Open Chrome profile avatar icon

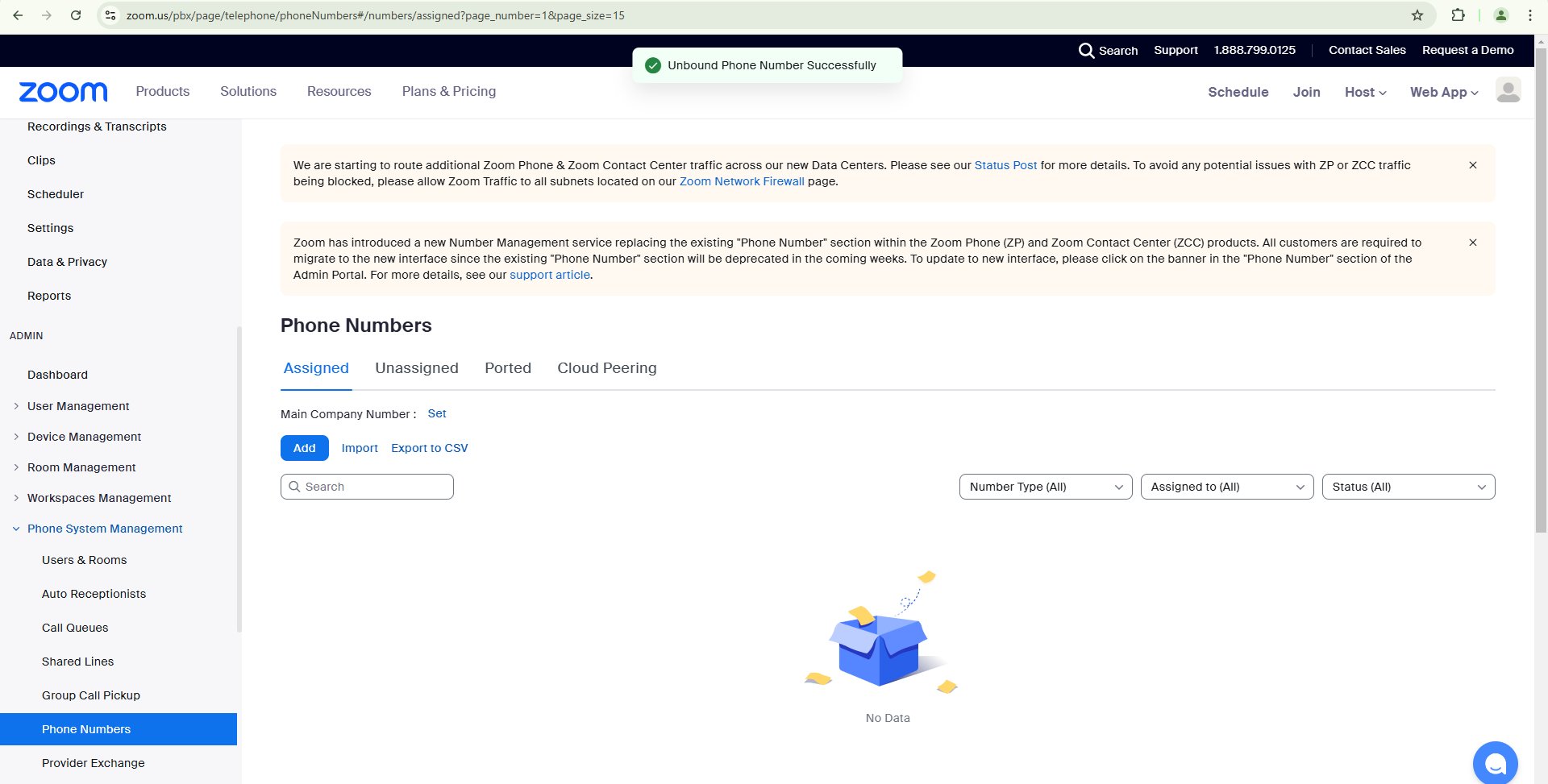coord(1501,15)
